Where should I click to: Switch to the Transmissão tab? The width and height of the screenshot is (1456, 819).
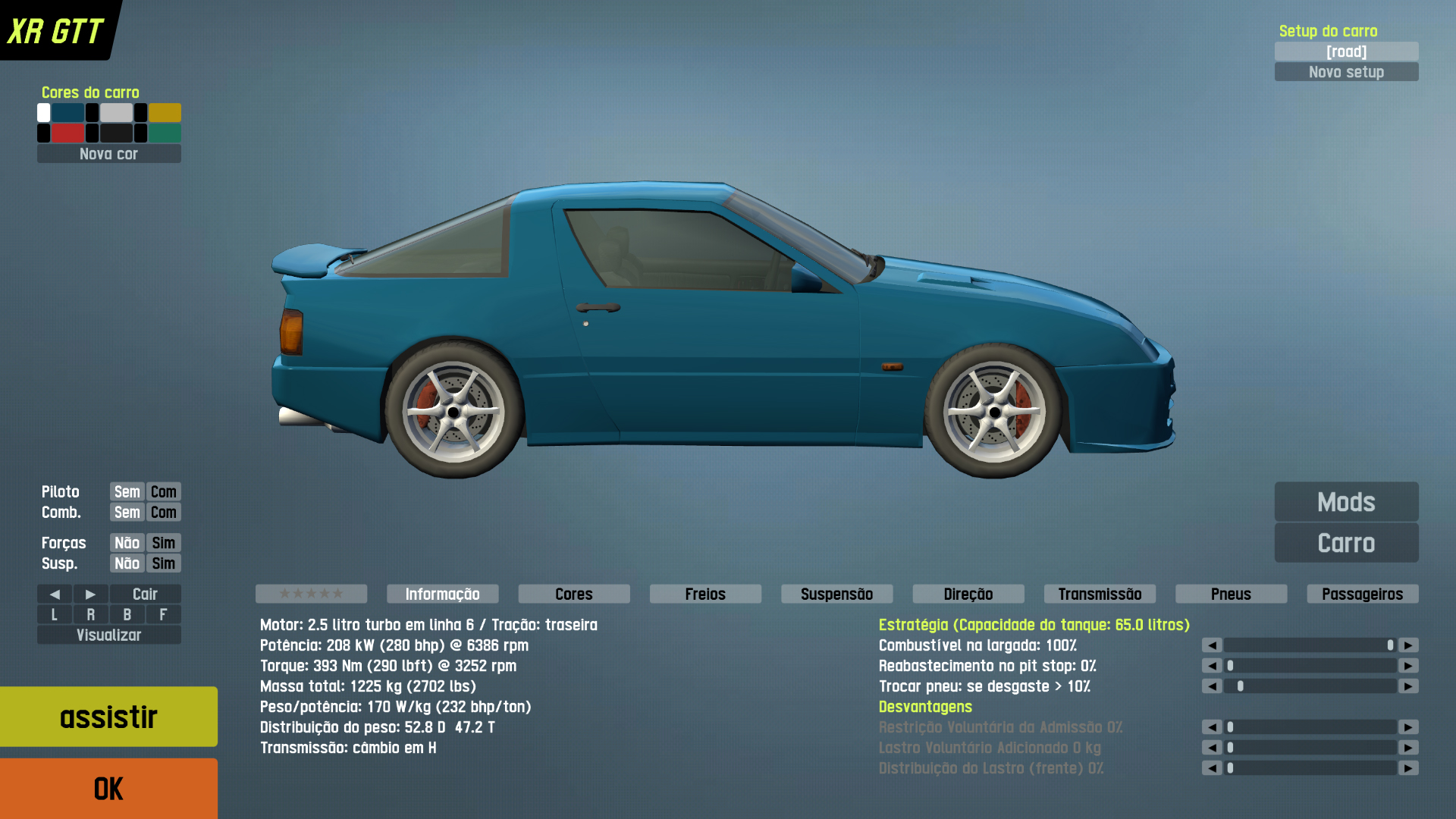1100,594
